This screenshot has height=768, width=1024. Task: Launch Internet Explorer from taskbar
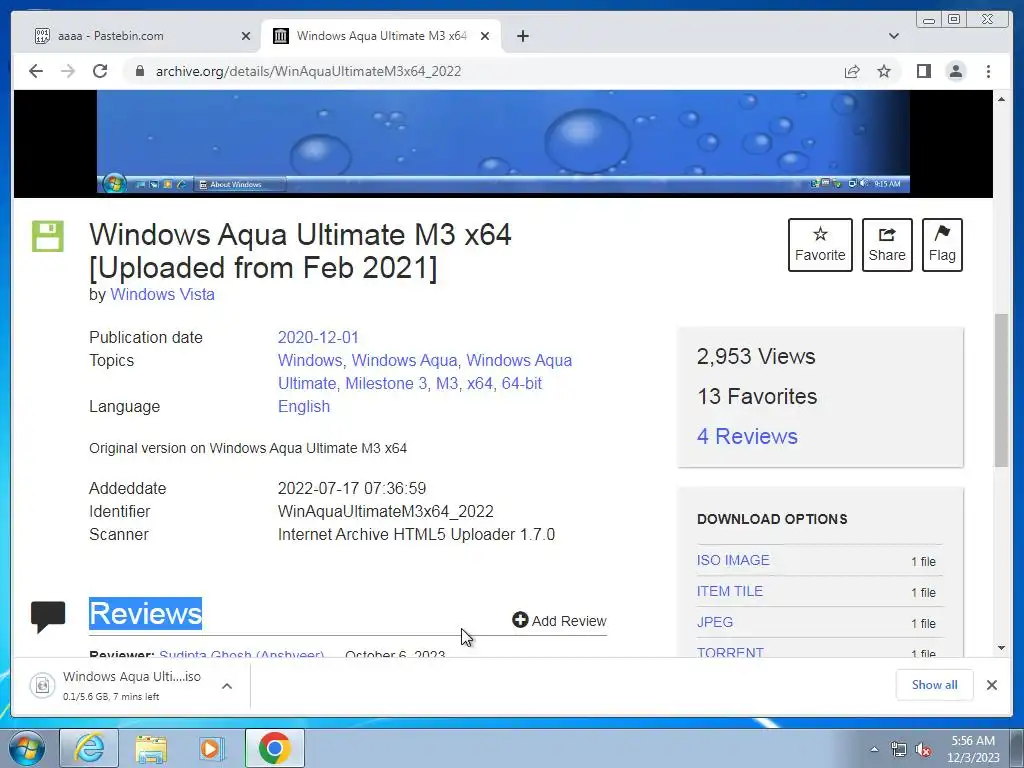(x=89, y=748)
